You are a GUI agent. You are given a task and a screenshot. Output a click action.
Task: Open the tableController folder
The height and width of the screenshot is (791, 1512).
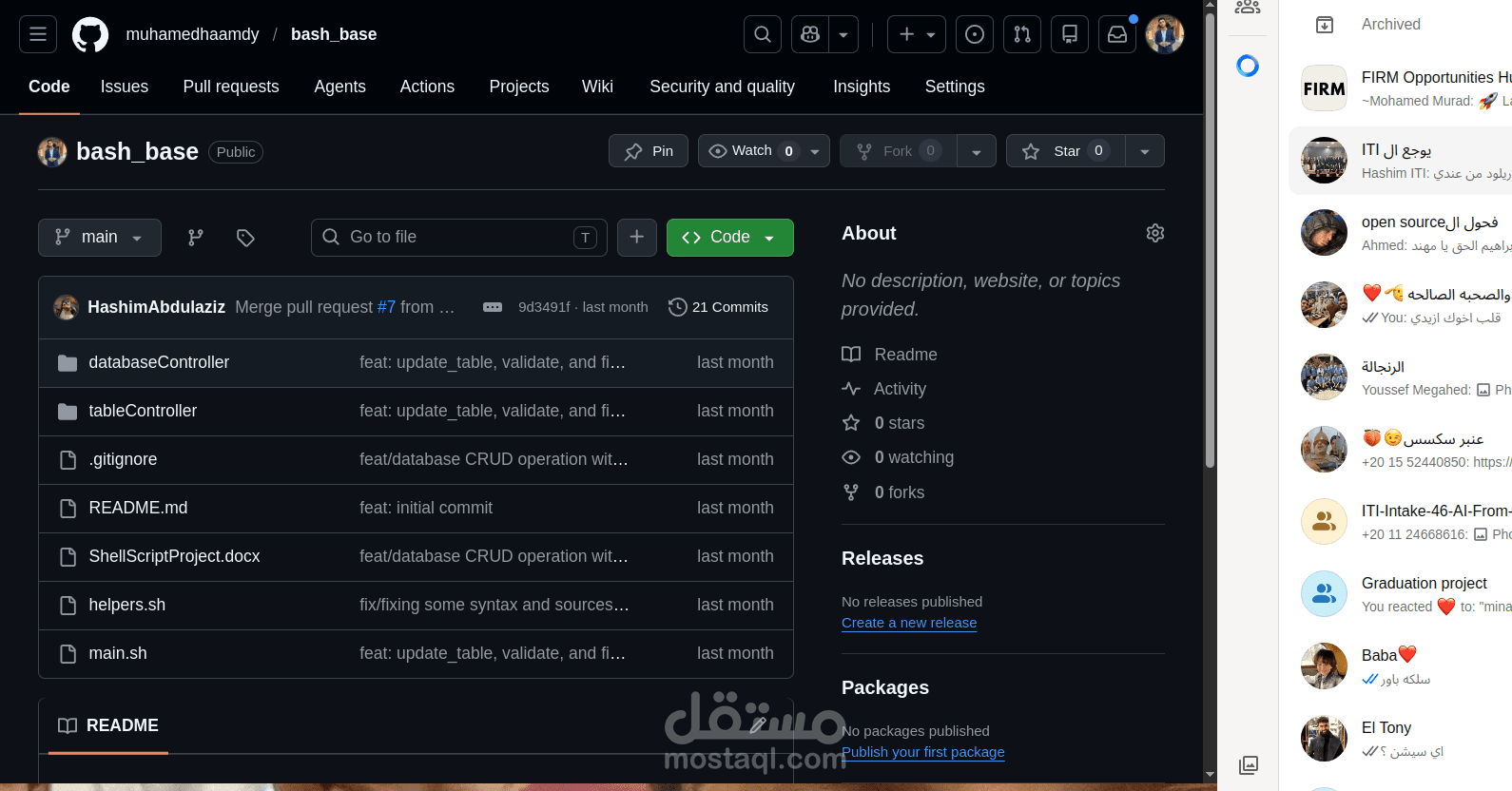[x=143, y=411]
